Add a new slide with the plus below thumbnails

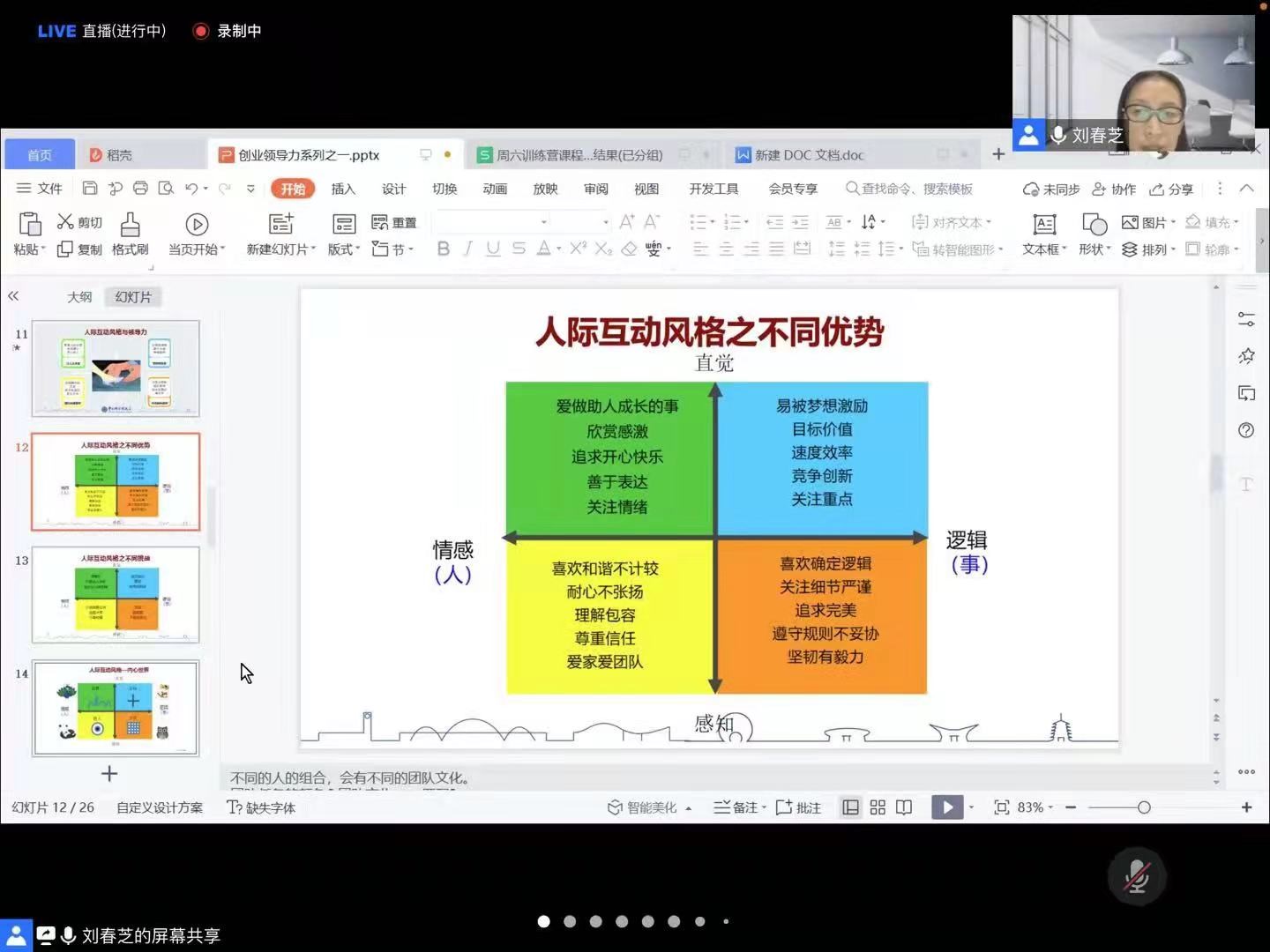coord(109,774)
